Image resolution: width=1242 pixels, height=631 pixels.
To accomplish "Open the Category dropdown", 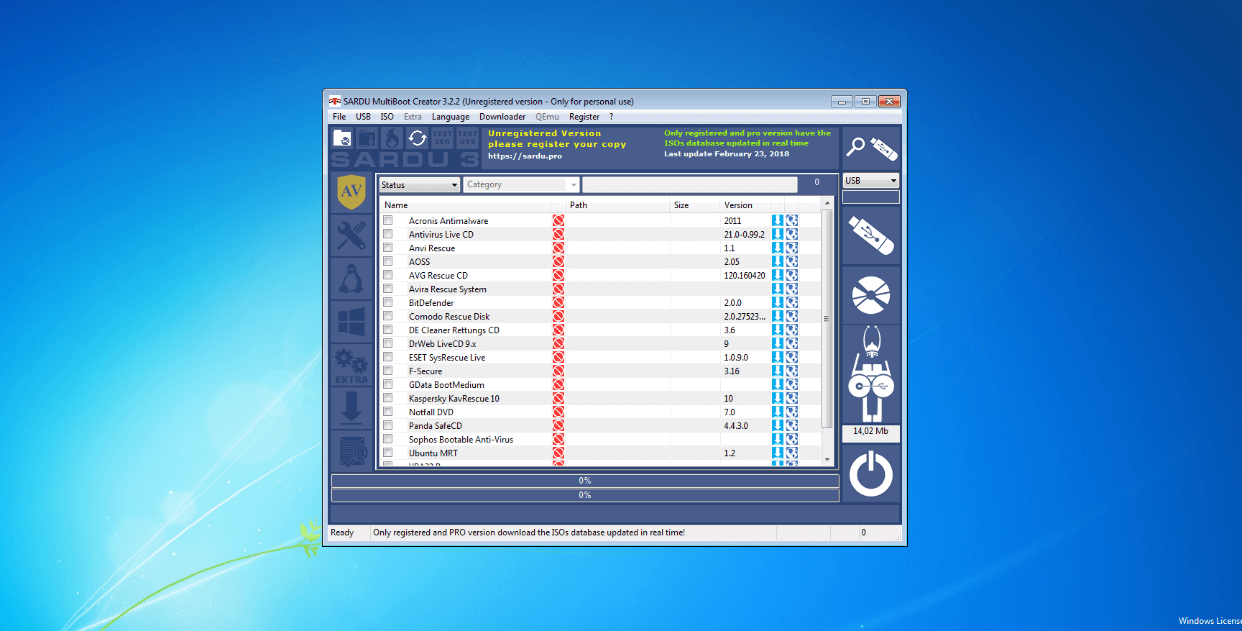I will click(521, 185).
